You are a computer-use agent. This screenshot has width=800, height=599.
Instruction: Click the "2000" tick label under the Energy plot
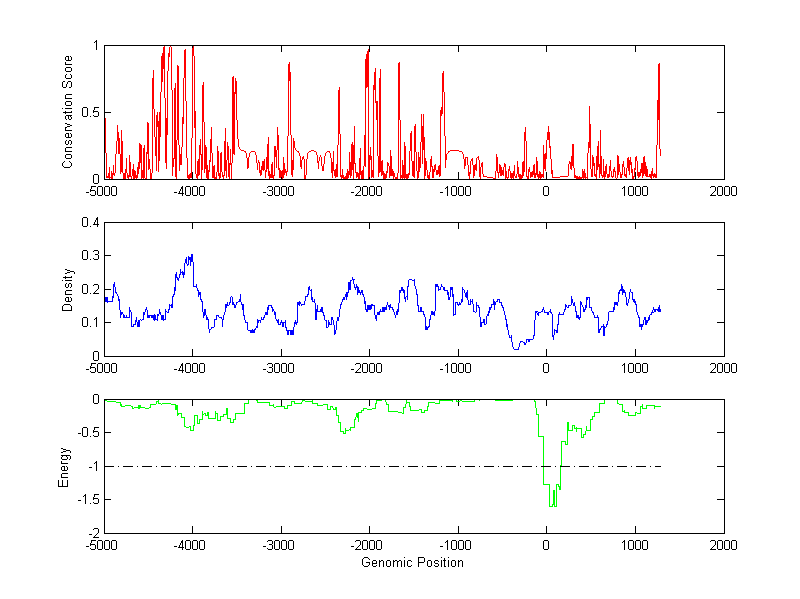(x=723, y=545)
